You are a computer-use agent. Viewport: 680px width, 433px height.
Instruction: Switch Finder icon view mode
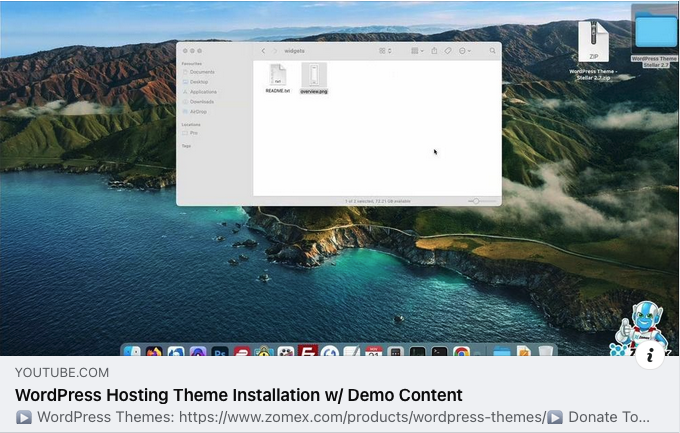tap(385, 51)
